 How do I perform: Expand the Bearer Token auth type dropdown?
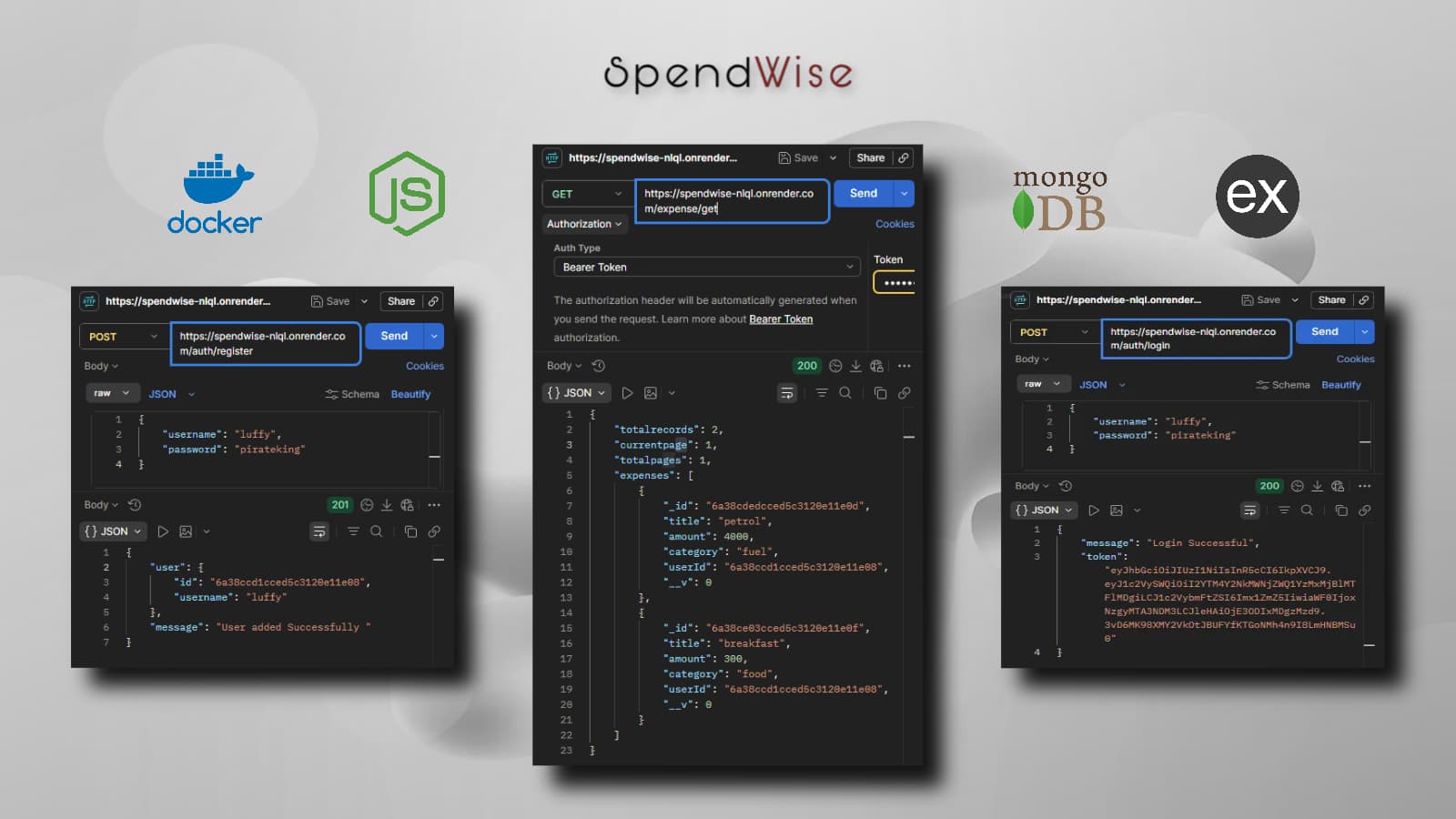(707, 267)
